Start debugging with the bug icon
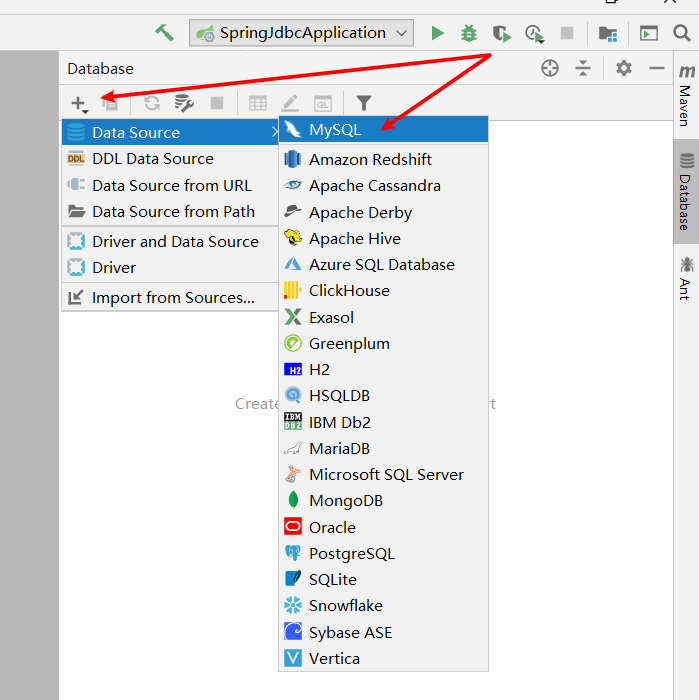The image size is (699, 700). (469, 33)
